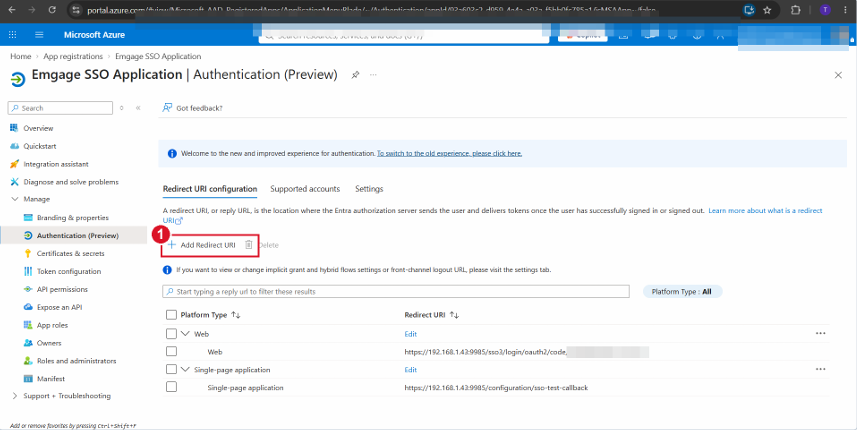The height and width of the screenshot is (430, 857).
Task: Open the Platform Type : All filter
Action: (x=683, y=292)
